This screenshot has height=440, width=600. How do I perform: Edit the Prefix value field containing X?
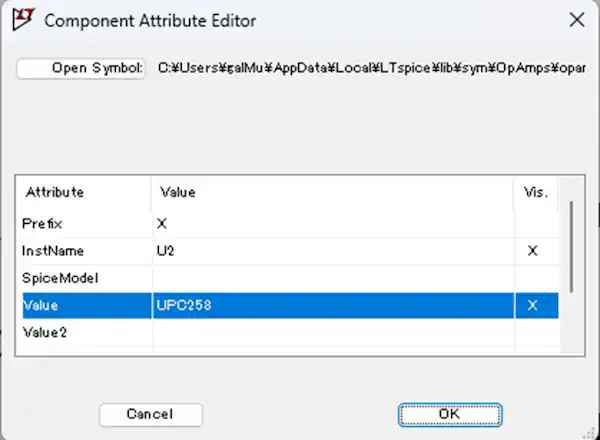click(330, 224)
